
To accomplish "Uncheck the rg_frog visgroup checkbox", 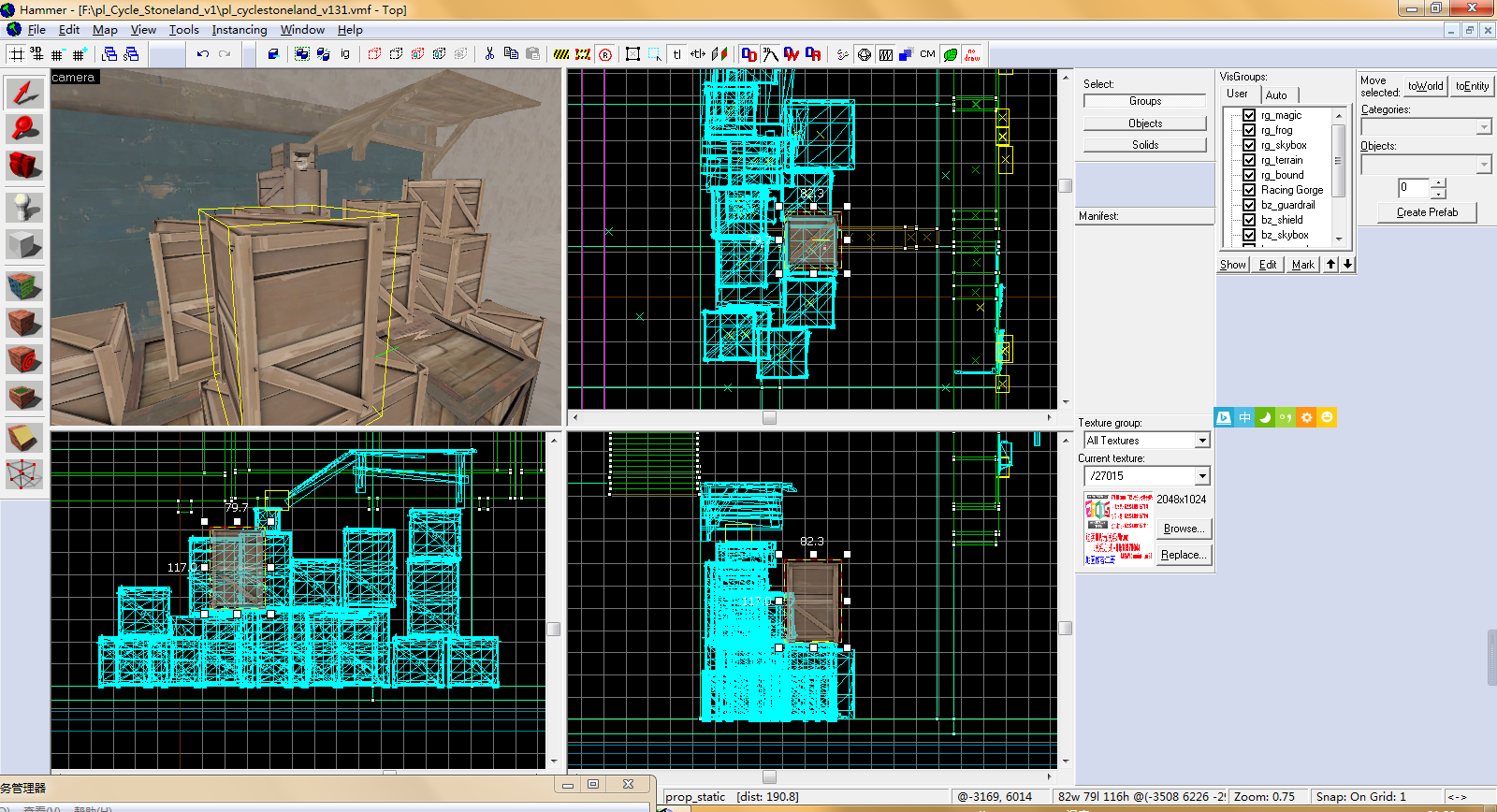I will pos(1249,130).
